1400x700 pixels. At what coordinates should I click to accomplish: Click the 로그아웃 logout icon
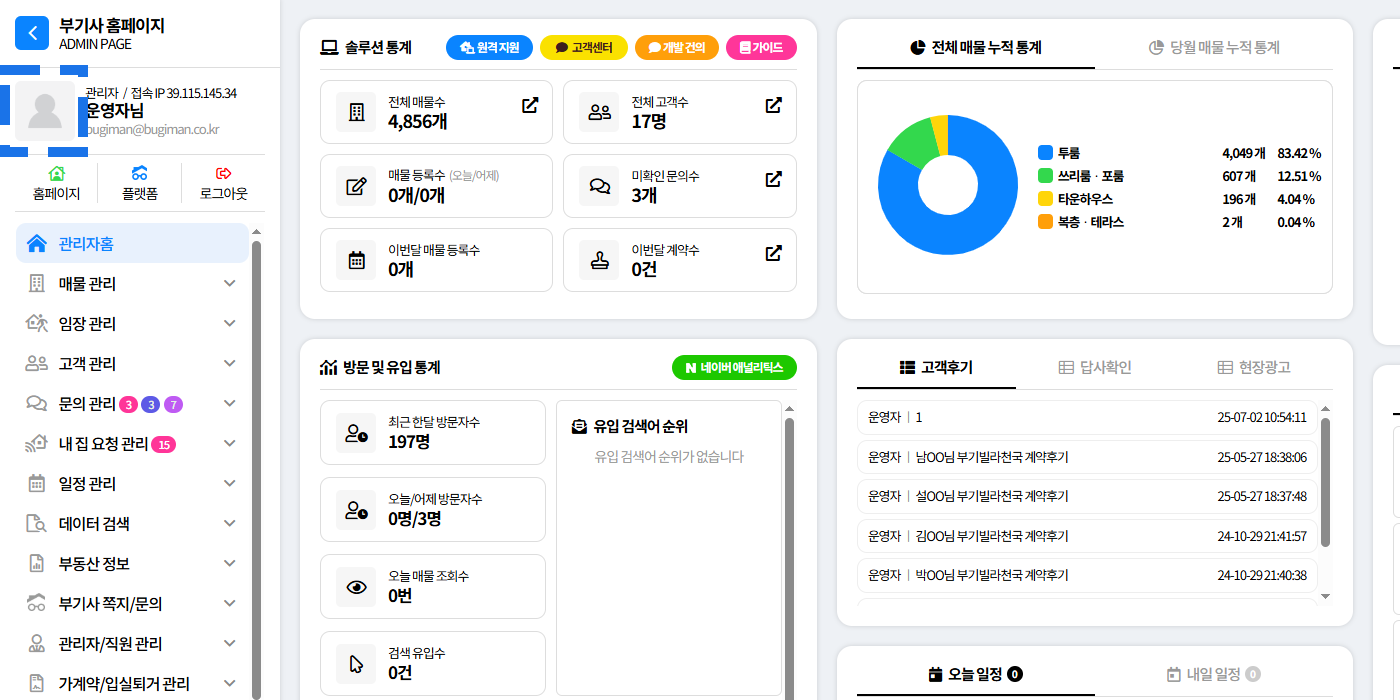tap(223, 174)
